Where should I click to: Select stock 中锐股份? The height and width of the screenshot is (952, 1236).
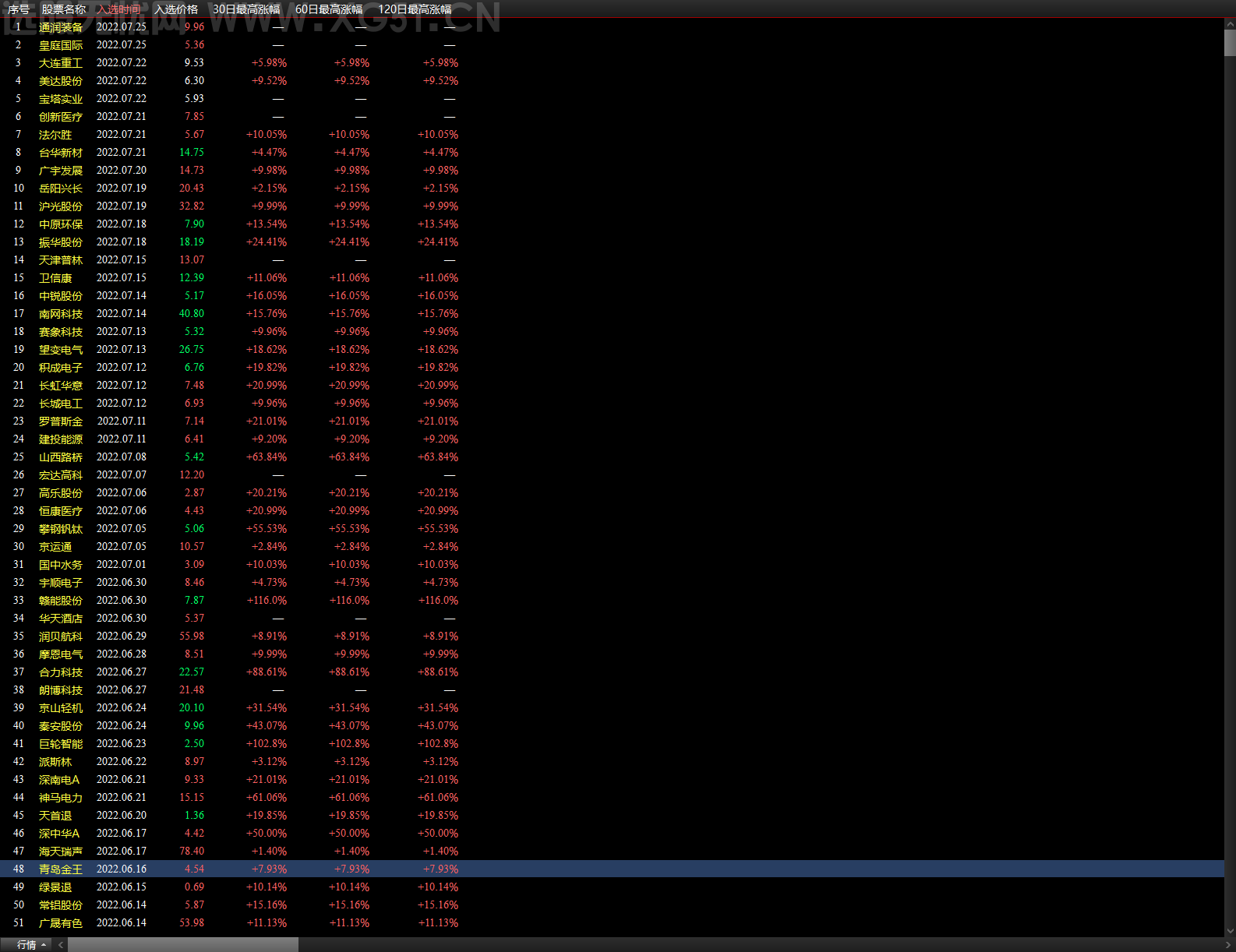(61, 296)
